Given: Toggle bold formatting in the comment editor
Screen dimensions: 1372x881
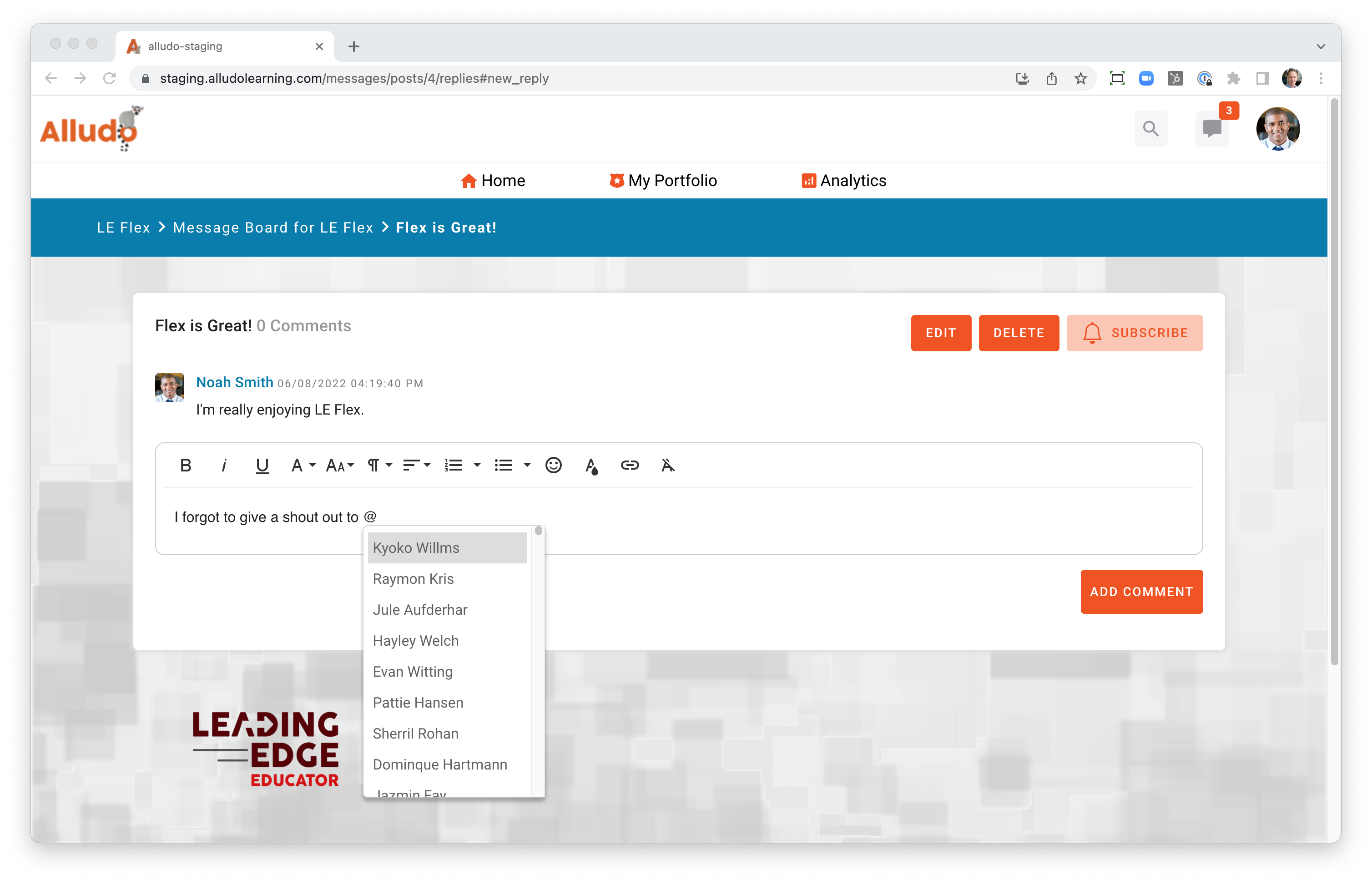Looking at the screenshot, I should [x=185, y=465].
